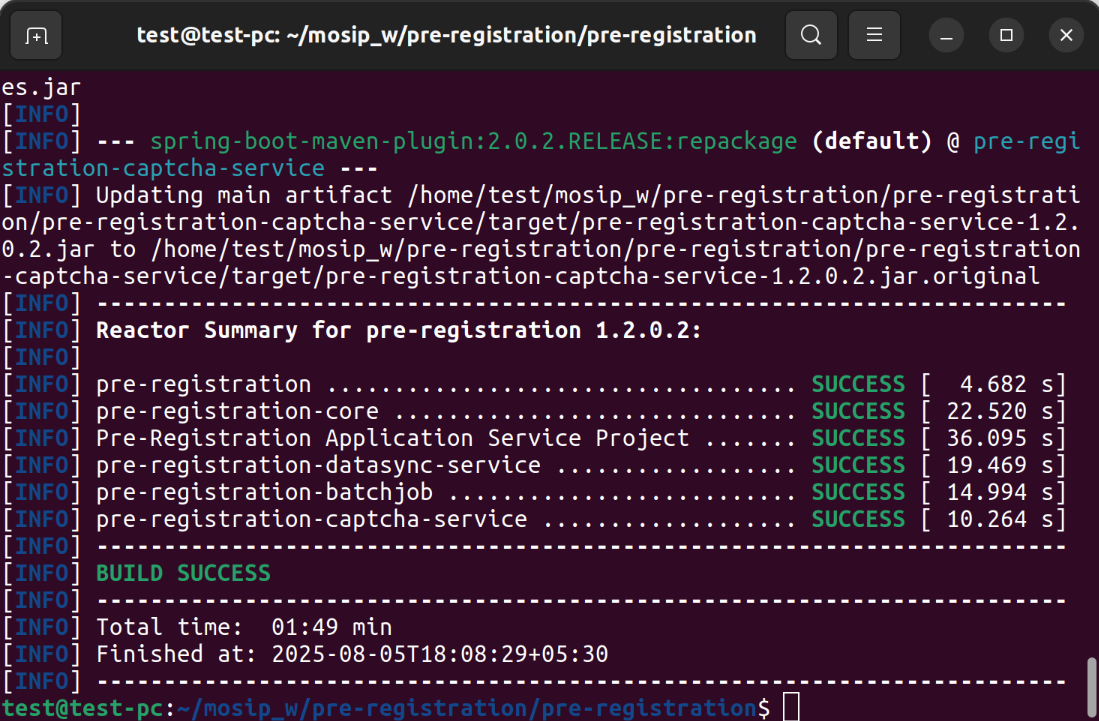Close the terminal window
Image resolution: width=1099 pixels, height=721 pixels.
coord(1066,36)
